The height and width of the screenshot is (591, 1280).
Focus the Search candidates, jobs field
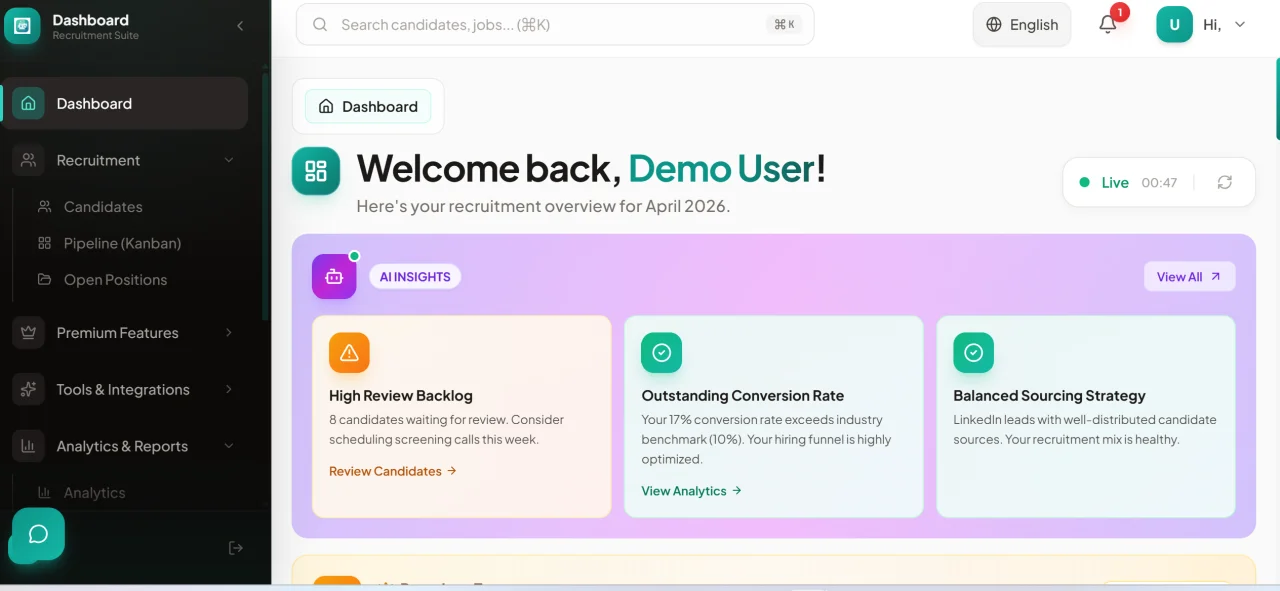[x=555, y=24]
